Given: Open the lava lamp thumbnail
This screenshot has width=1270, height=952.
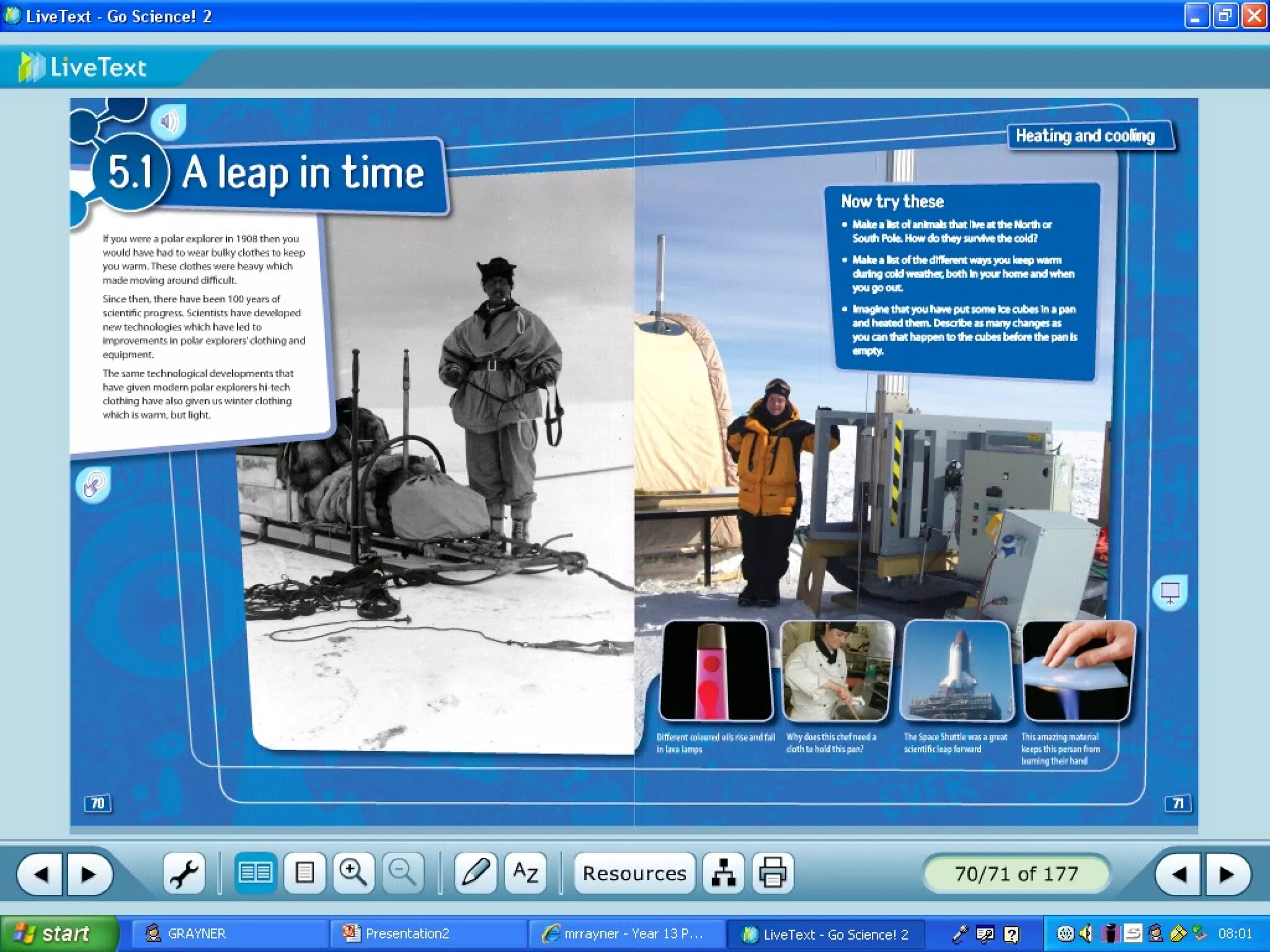Looking at the screenshot, I should 716,671.
